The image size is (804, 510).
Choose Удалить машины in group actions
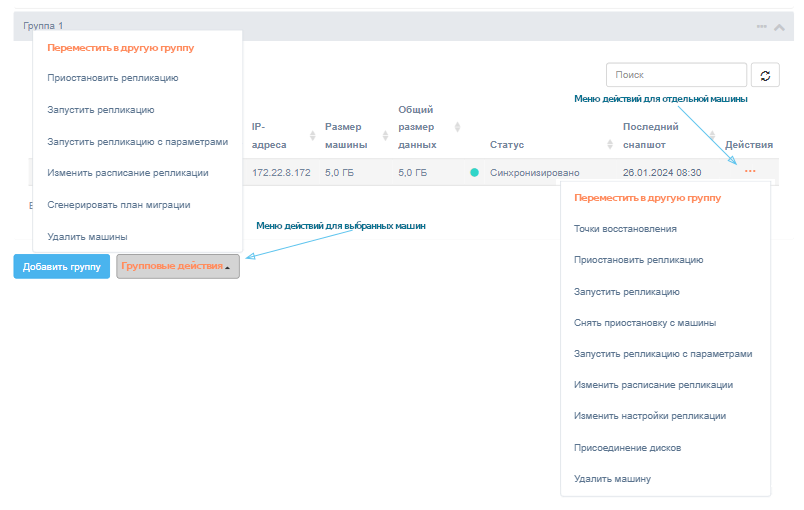pyautogui.click(x=87, y=237)
